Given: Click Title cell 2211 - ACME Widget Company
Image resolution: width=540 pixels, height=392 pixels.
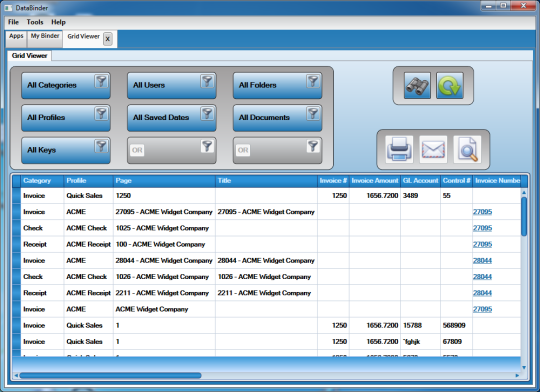Looking at the screenshot, I should click(267, 293).
